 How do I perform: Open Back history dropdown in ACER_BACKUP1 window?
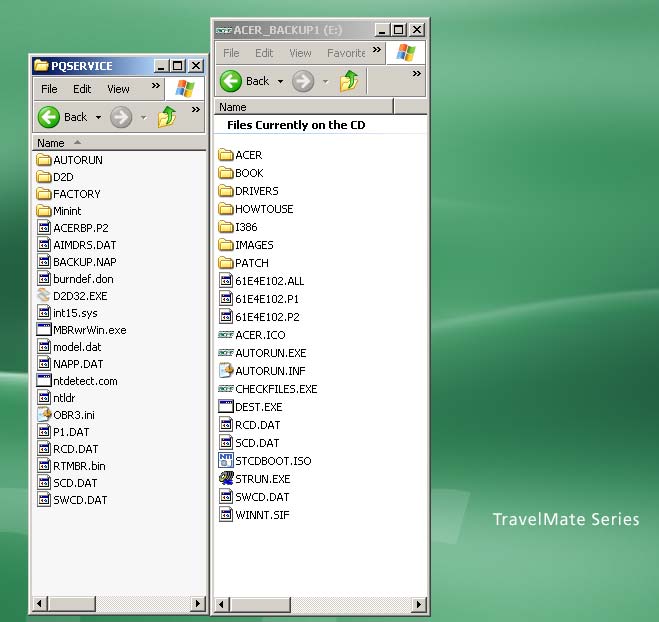[280, 81]
